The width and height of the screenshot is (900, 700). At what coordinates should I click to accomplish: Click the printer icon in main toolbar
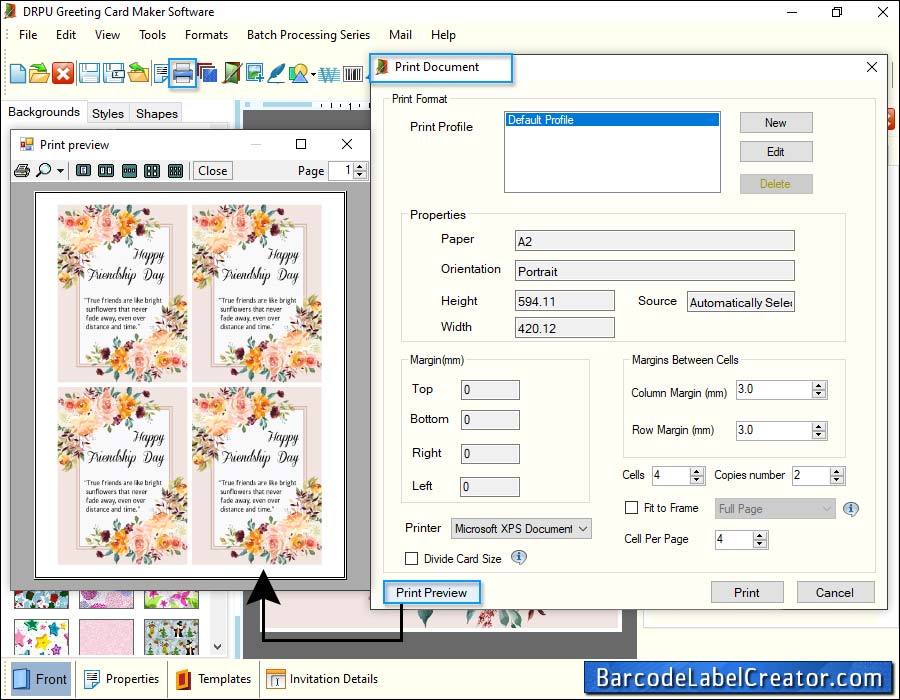coord(183,73)
